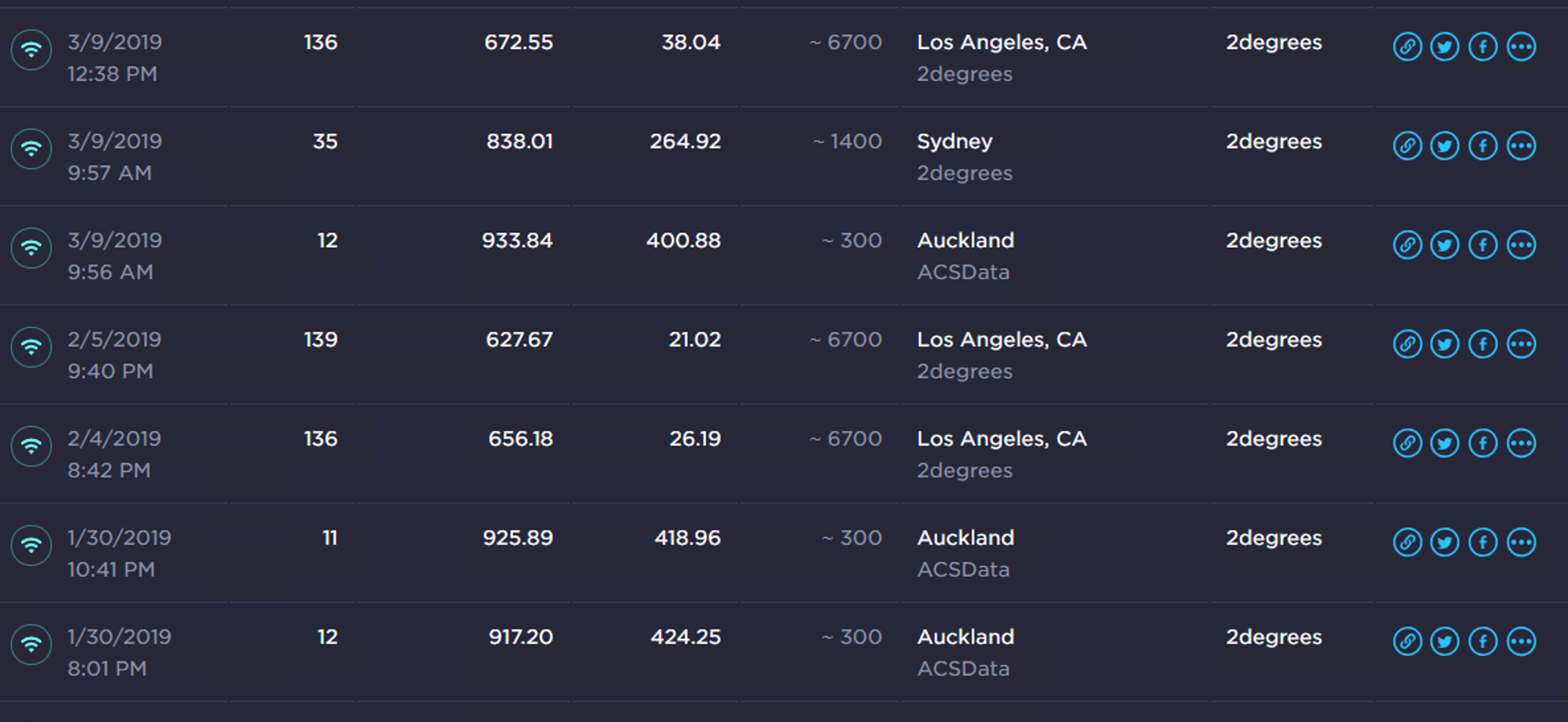Click Wi-Fi icon on 3/9/2019 12:38 PM row
The height and width of the screenshot is (722, 1568).
(x=31, y=50)
